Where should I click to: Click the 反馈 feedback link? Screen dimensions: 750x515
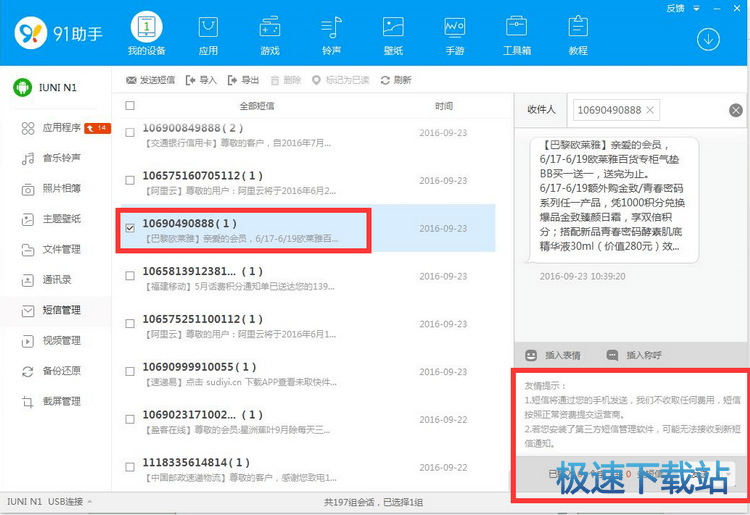click(675, 8)
